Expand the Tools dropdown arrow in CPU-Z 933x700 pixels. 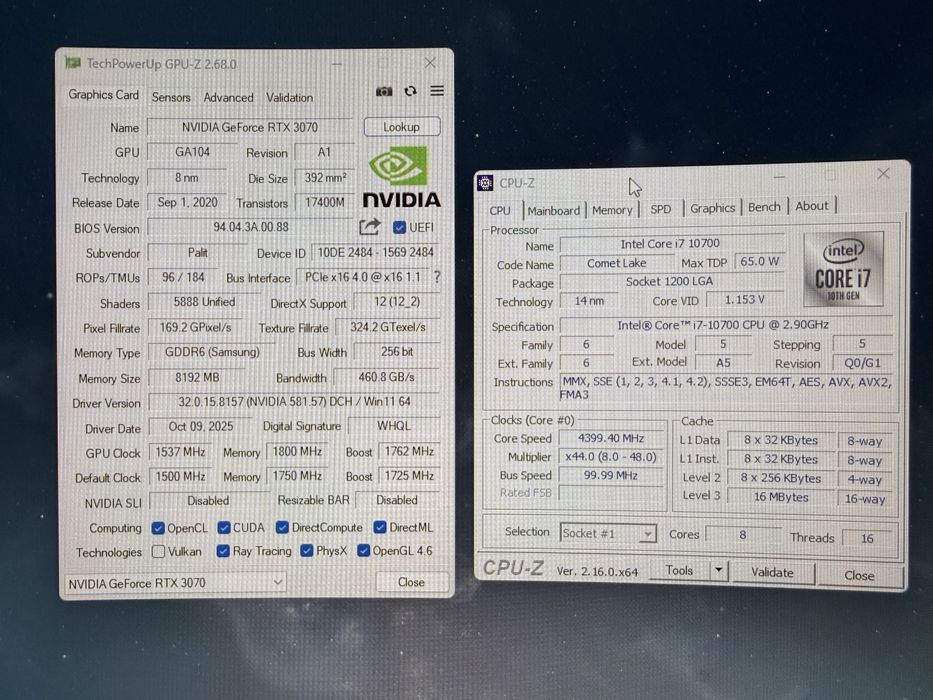(719, 570)
